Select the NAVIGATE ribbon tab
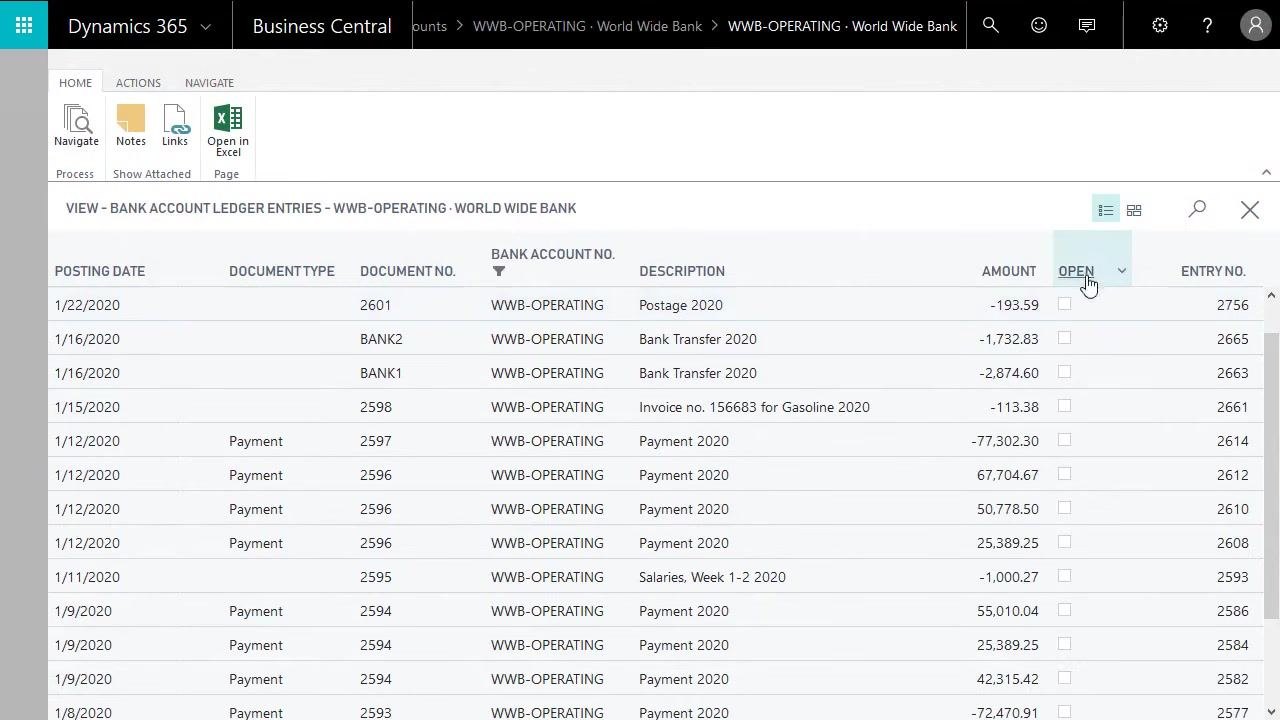The width and height of the screenshot is (1280, 720). (209, 83)
